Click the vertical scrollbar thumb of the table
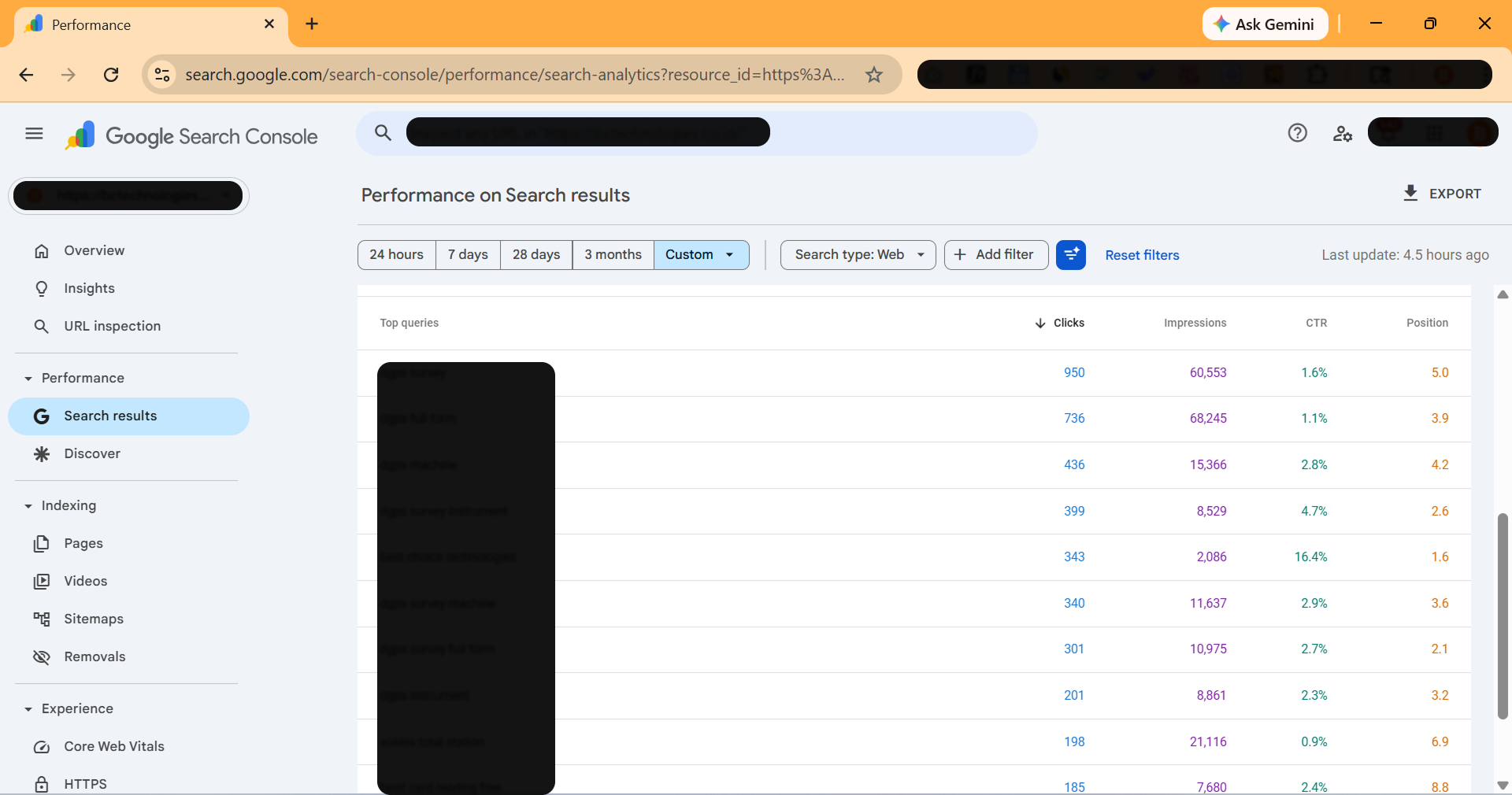 [x=1502, y=614]
